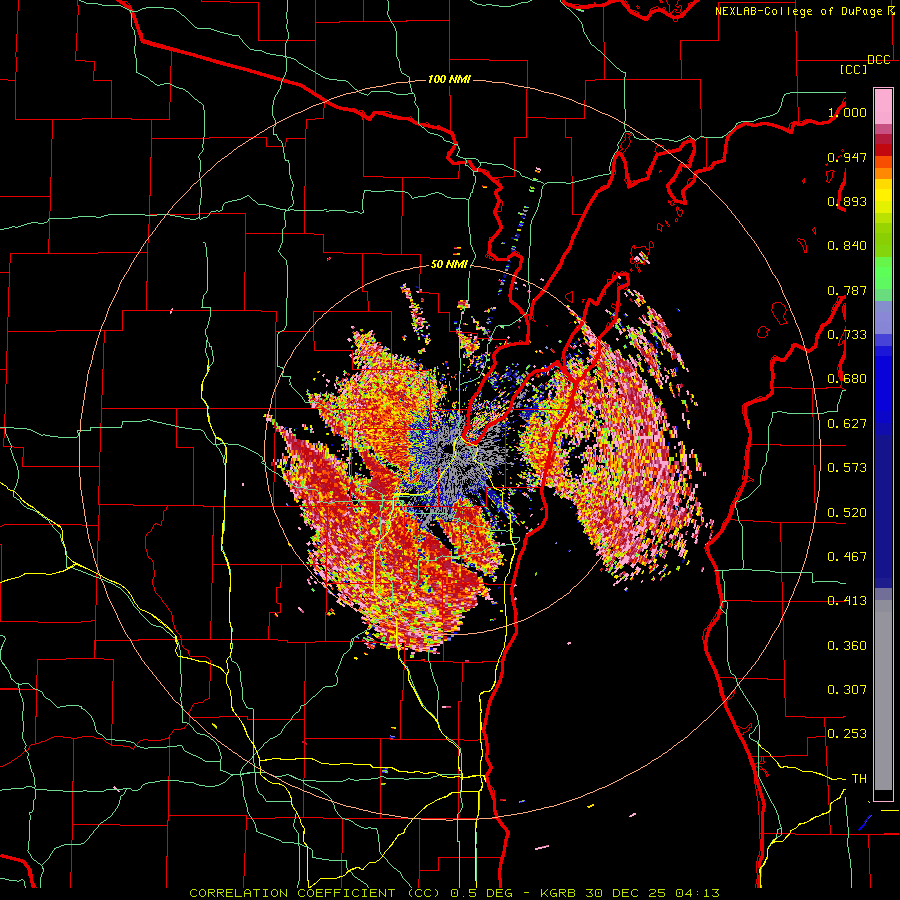Click the 50 NMI range ring label
Image resolution: width=900 pixels, height=900 pixels.
point(449,265)
